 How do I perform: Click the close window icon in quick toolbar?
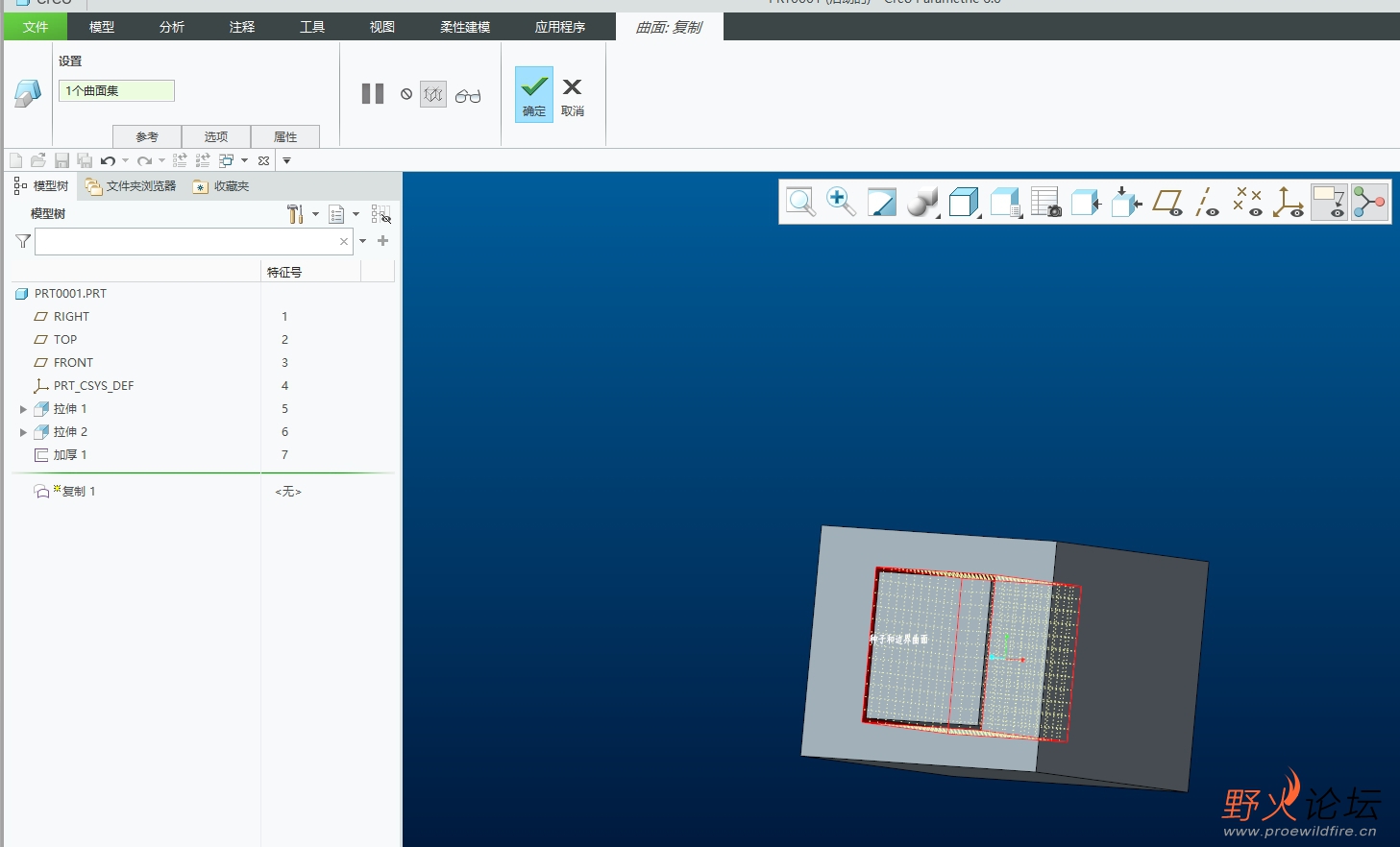tap(264, 160)
